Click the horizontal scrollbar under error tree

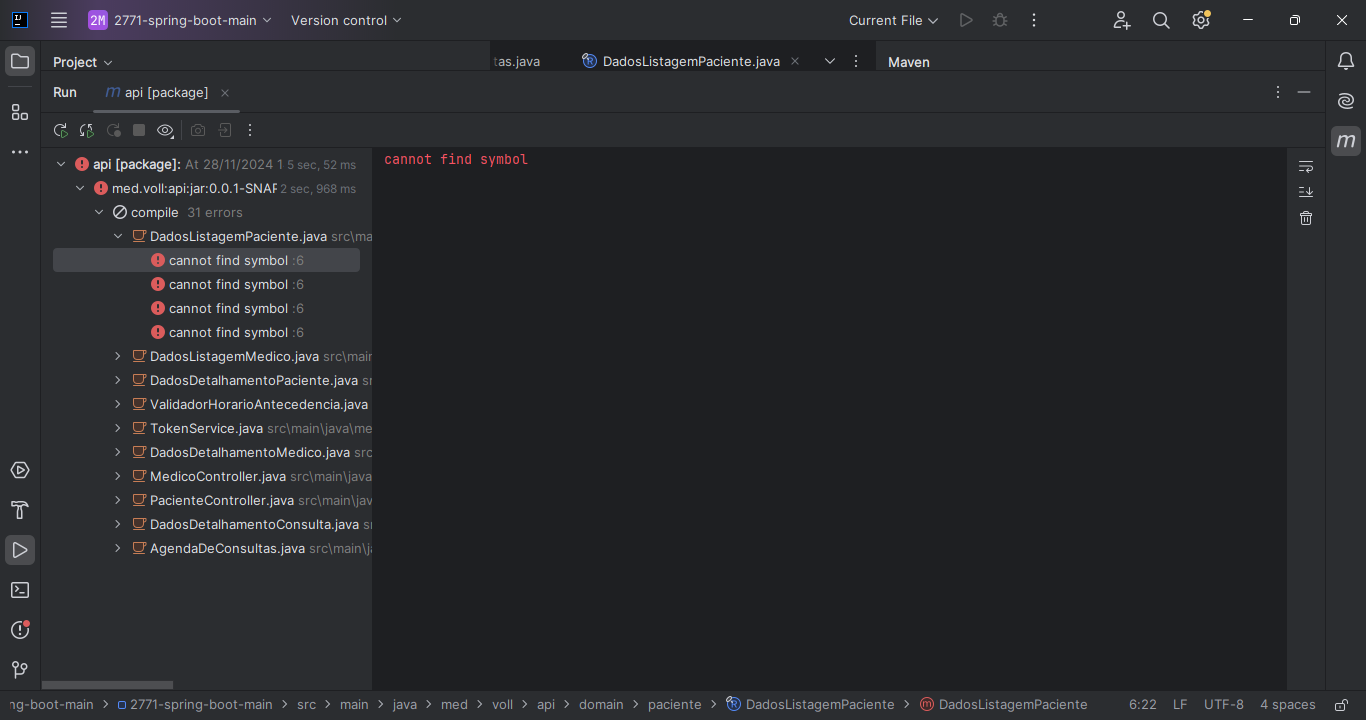107,685
